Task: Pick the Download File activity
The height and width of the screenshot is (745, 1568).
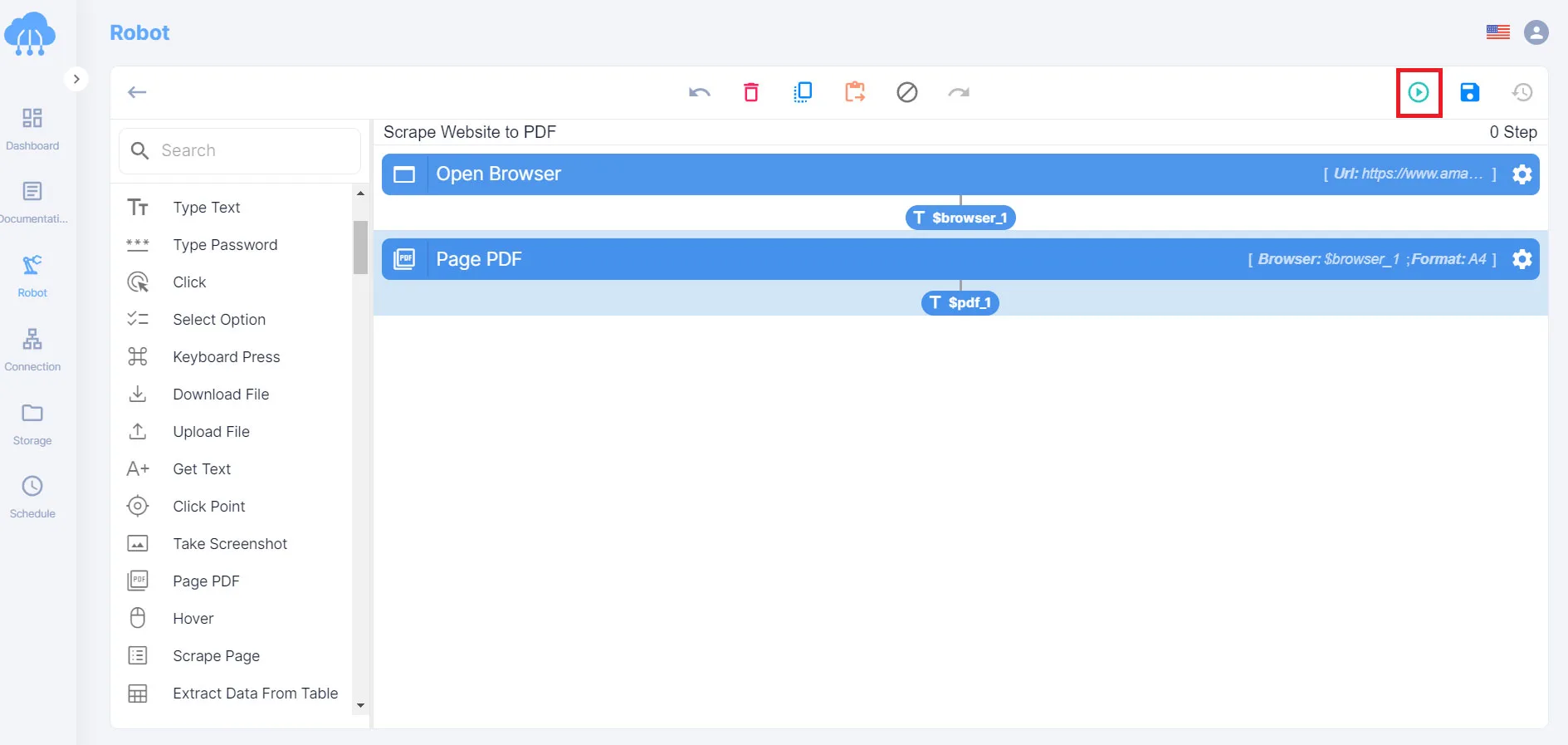Action: point(232,395)
